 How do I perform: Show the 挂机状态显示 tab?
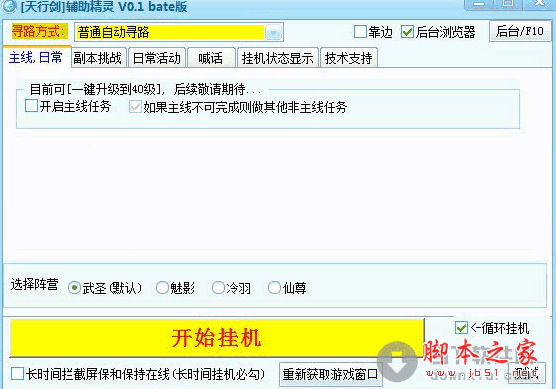(278, 58)
